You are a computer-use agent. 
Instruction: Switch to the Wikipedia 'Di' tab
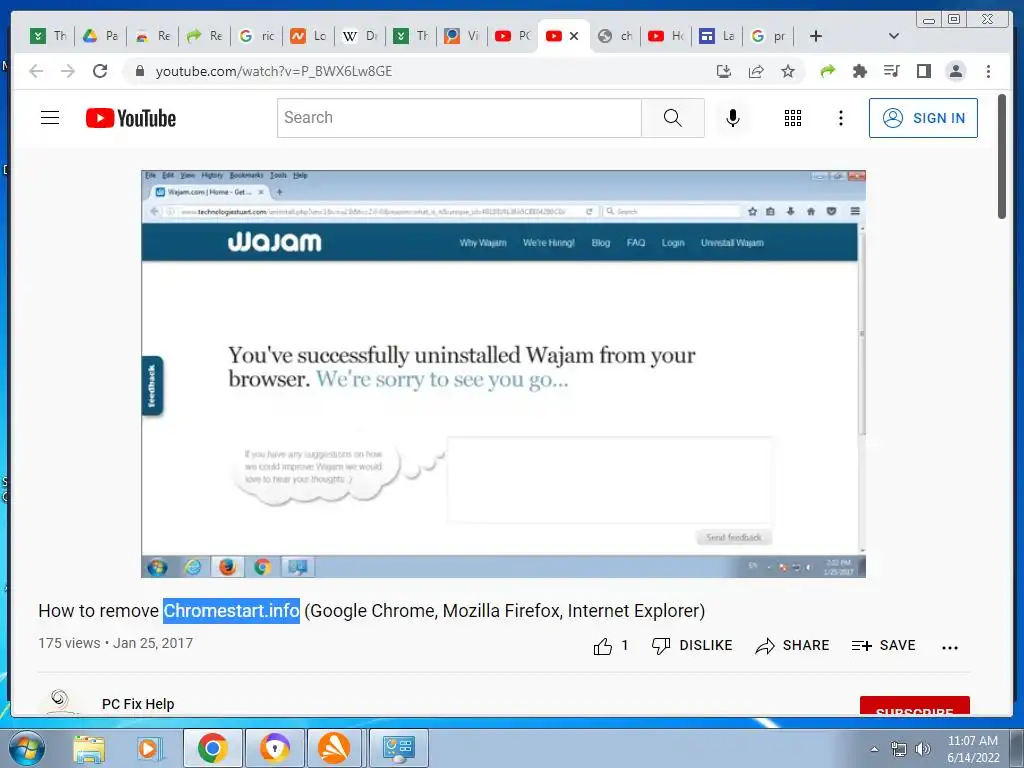point(360,36)
